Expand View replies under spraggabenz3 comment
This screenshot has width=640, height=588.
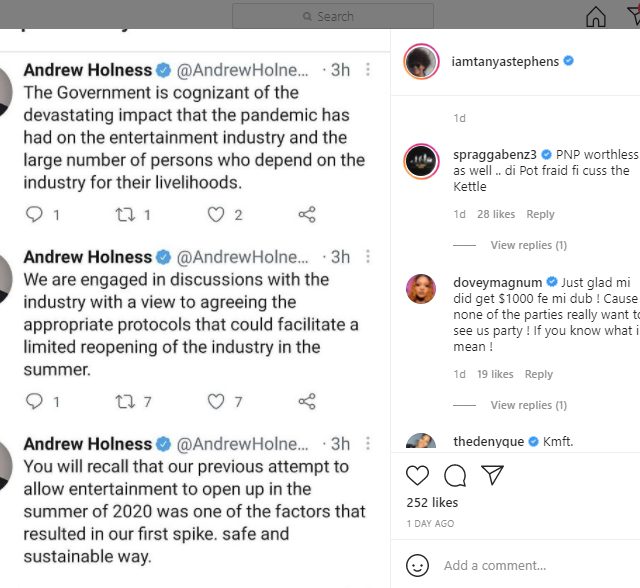click(528, 245)
